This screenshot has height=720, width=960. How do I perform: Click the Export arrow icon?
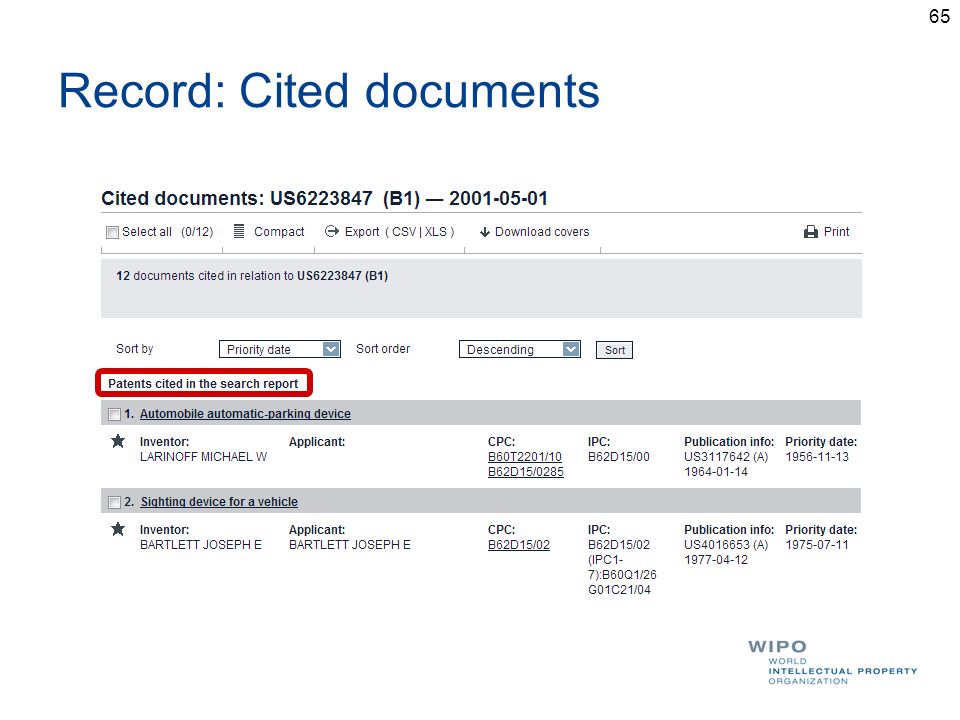[x=332, y=231]
